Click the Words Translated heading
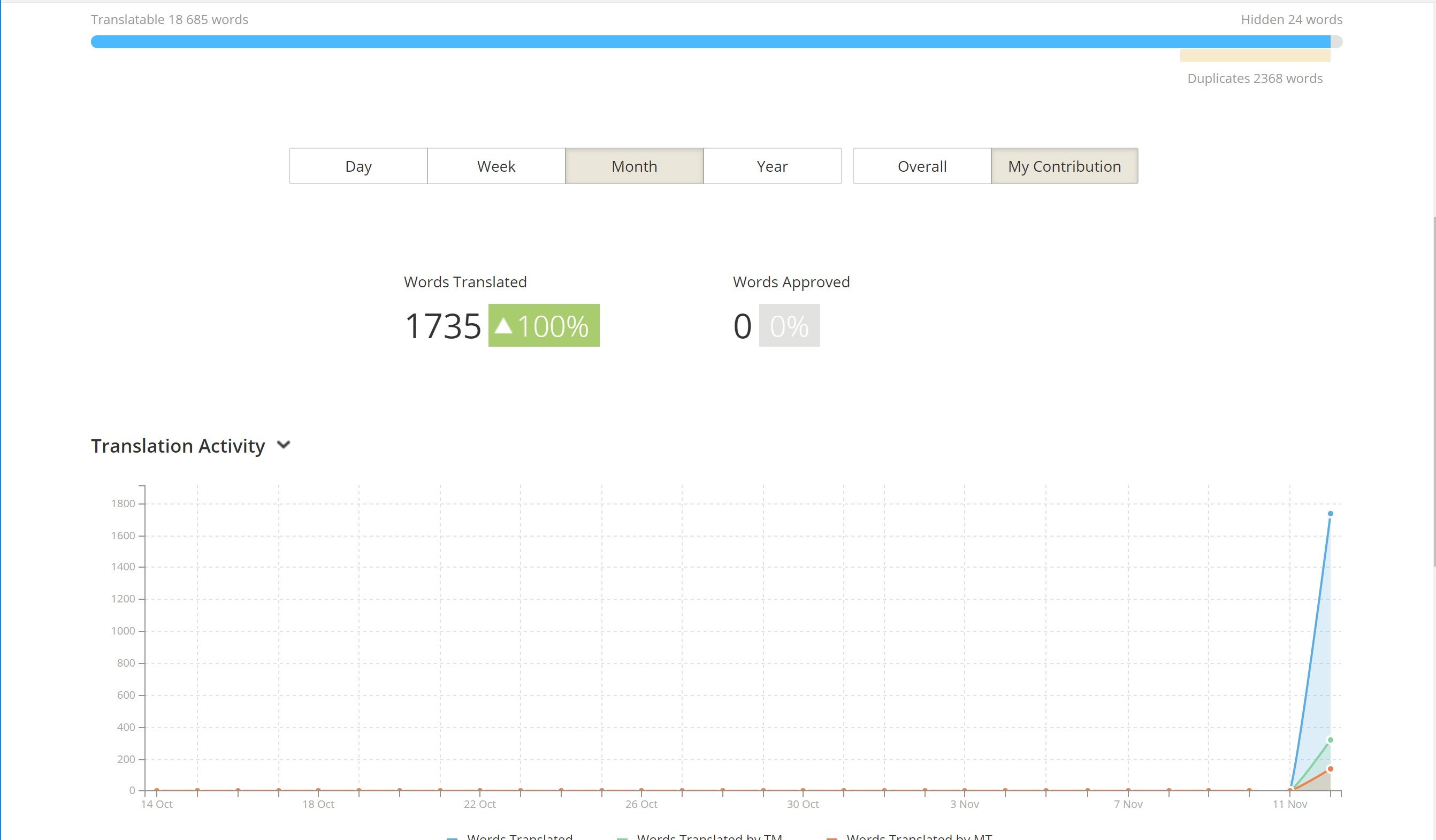The height and width of the screenshot is (840, 1436). (x=465, y=281)
